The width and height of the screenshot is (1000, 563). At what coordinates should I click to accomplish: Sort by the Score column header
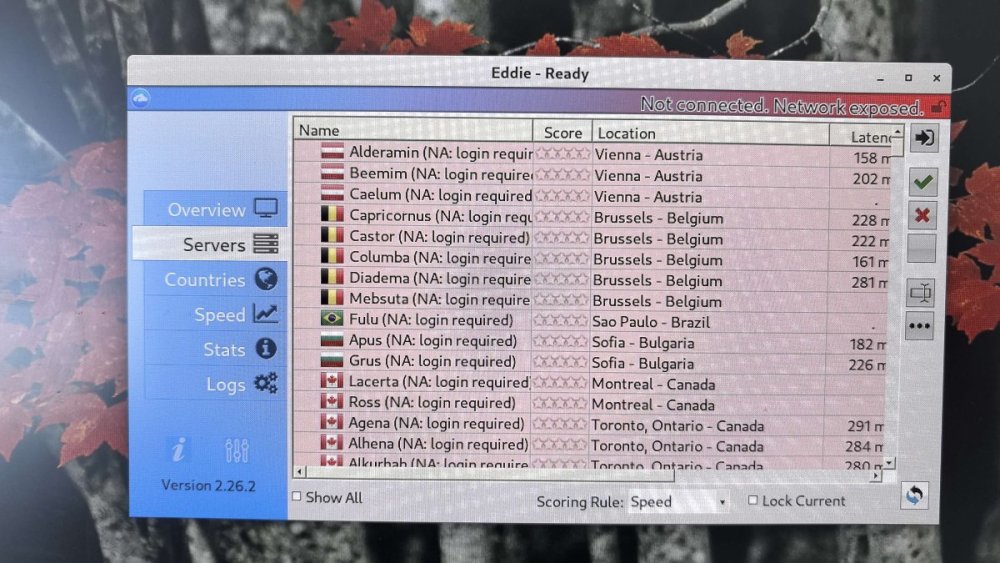click(562, 133)
